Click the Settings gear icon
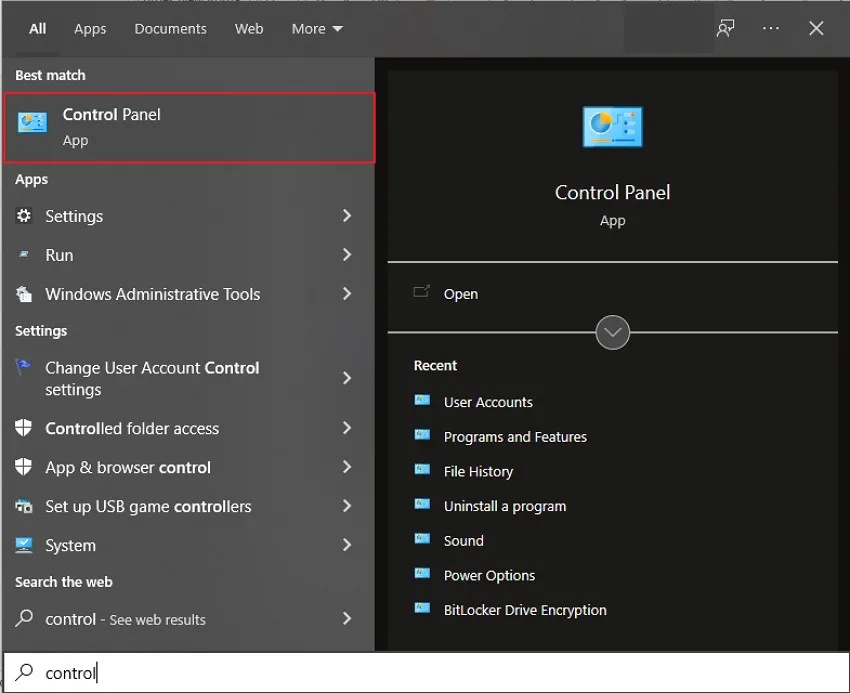Viewport: 850px width, 693px height. 22,216
